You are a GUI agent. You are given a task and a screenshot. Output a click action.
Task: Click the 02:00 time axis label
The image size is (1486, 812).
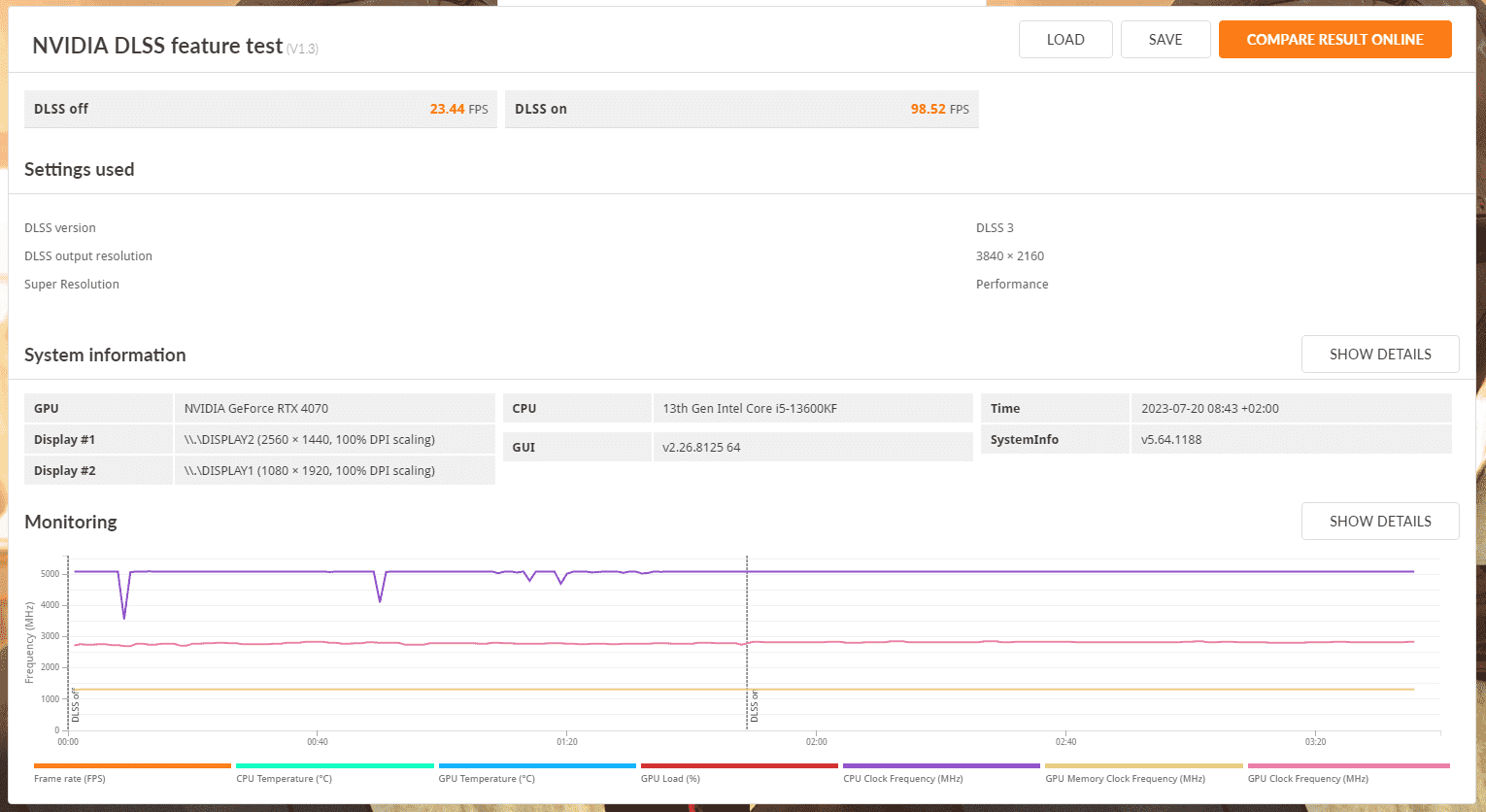point(817,742)
